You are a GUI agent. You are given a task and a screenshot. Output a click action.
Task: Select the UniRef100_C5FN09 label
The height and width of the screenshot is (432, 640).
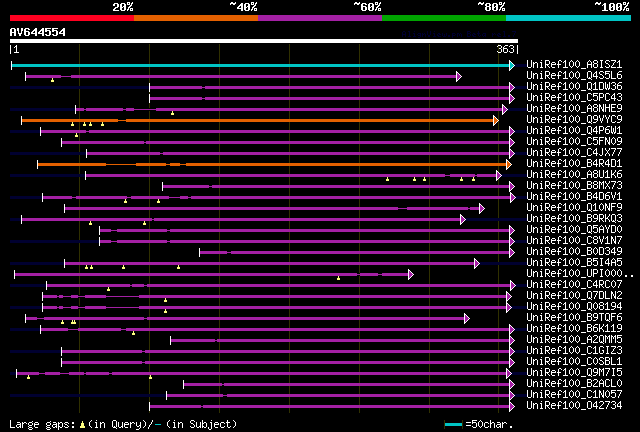click(x=574, y=142)
